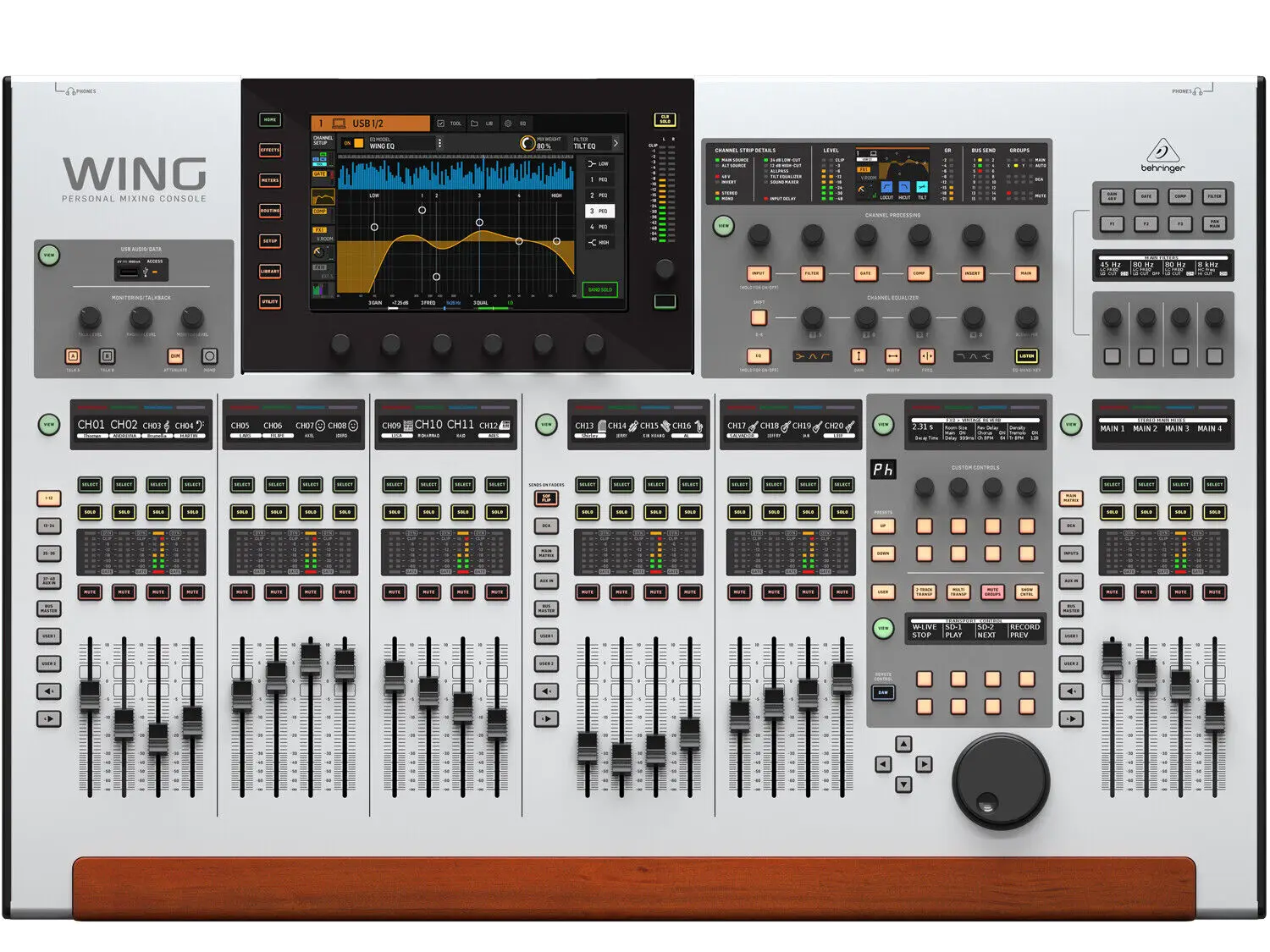Toggle the EQ ON switch on touchscreen

(352, 143)
